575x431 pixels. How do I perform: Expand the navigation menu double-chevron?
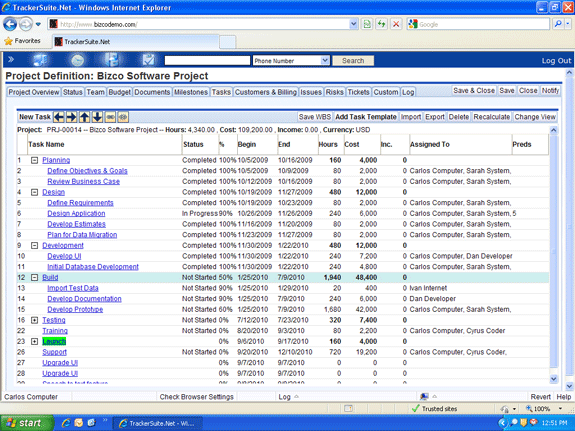(11, 59)
